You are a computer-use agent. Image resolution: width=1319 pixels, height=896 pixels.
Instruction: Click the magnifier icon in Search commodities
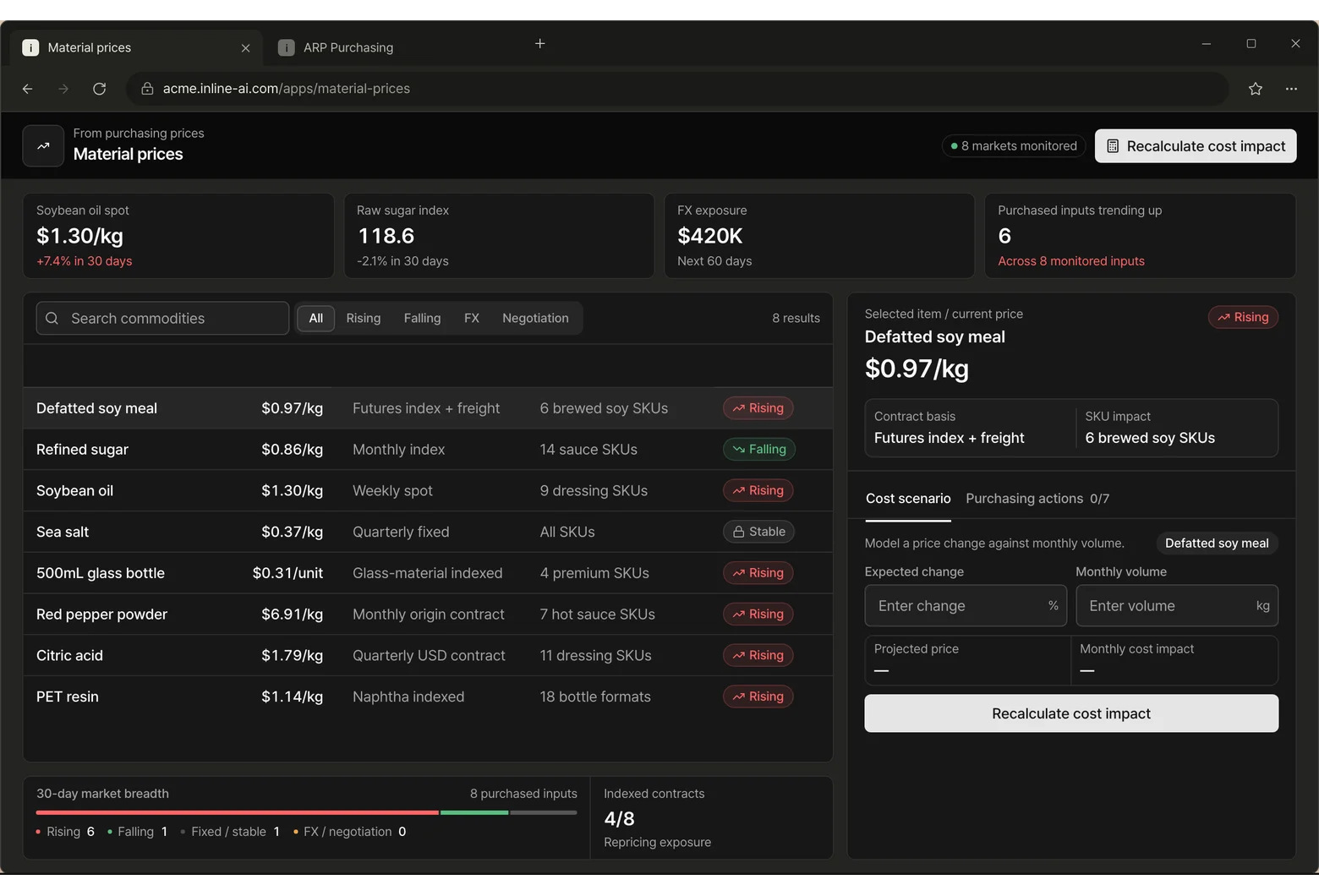pyautogui.click(x=52, y=319)
